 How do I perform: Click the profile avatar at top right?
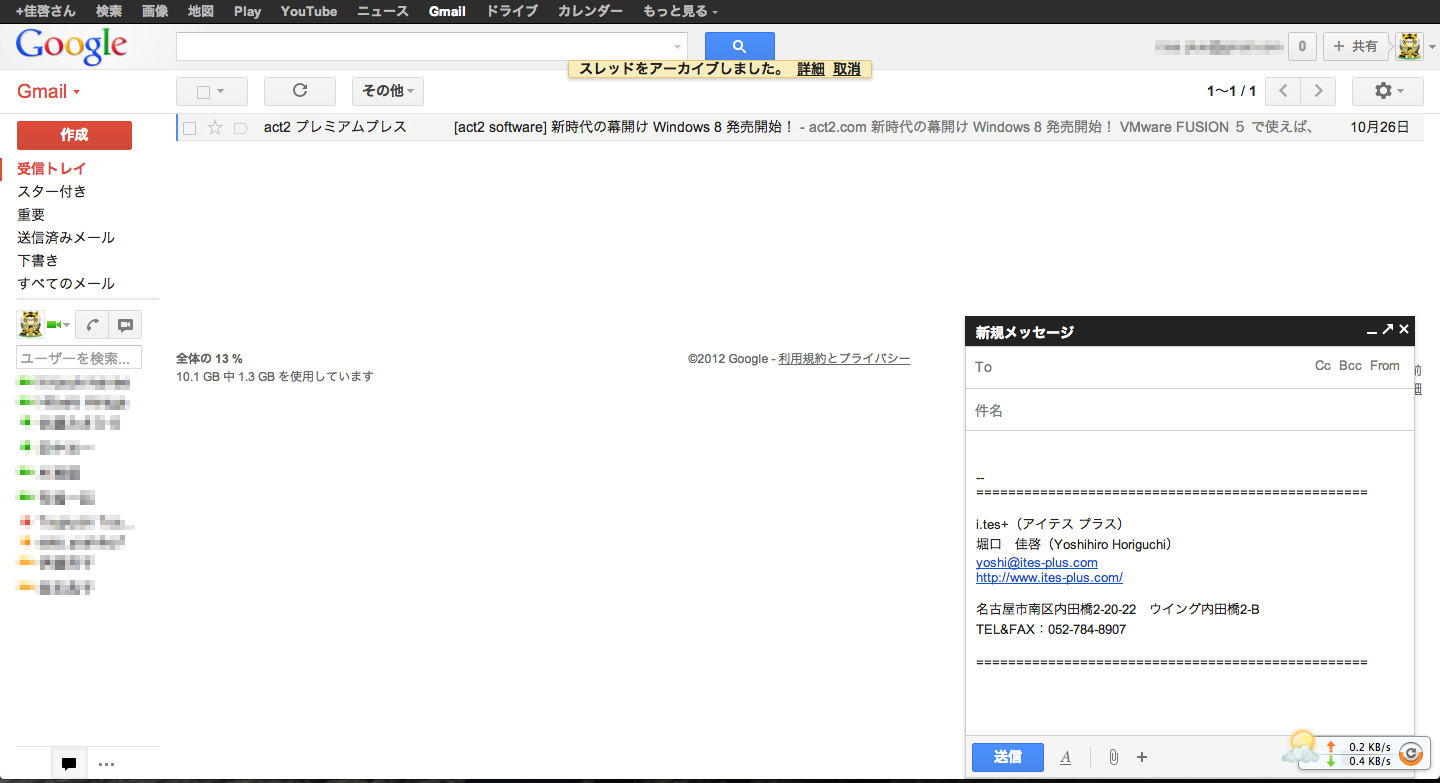click(x=1410, y=46)
